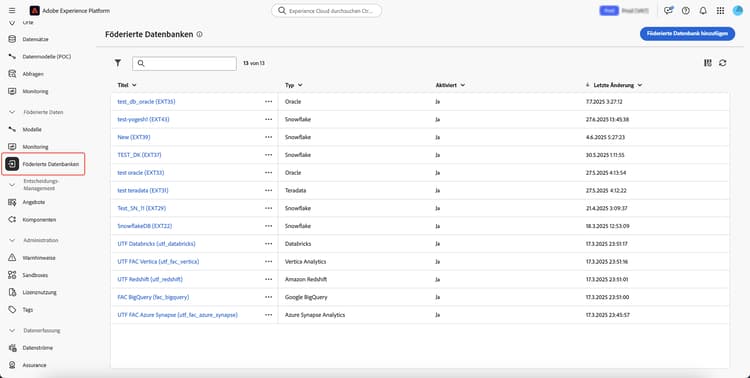This screenshot has width=750, height=378.
Task: Collapse the Administration section
Action: [x=12, y=240]
